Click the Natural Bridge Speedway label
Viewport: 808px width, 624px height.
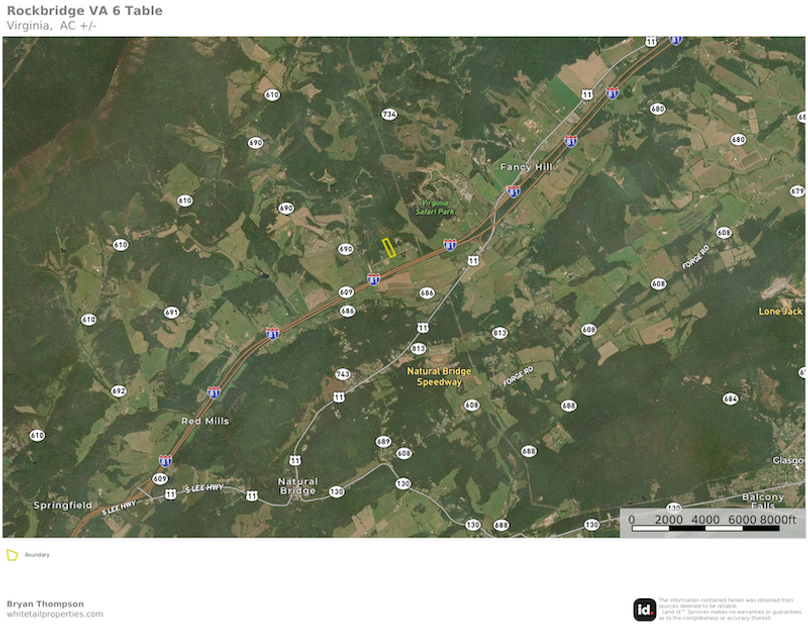(x=439, y=377)
